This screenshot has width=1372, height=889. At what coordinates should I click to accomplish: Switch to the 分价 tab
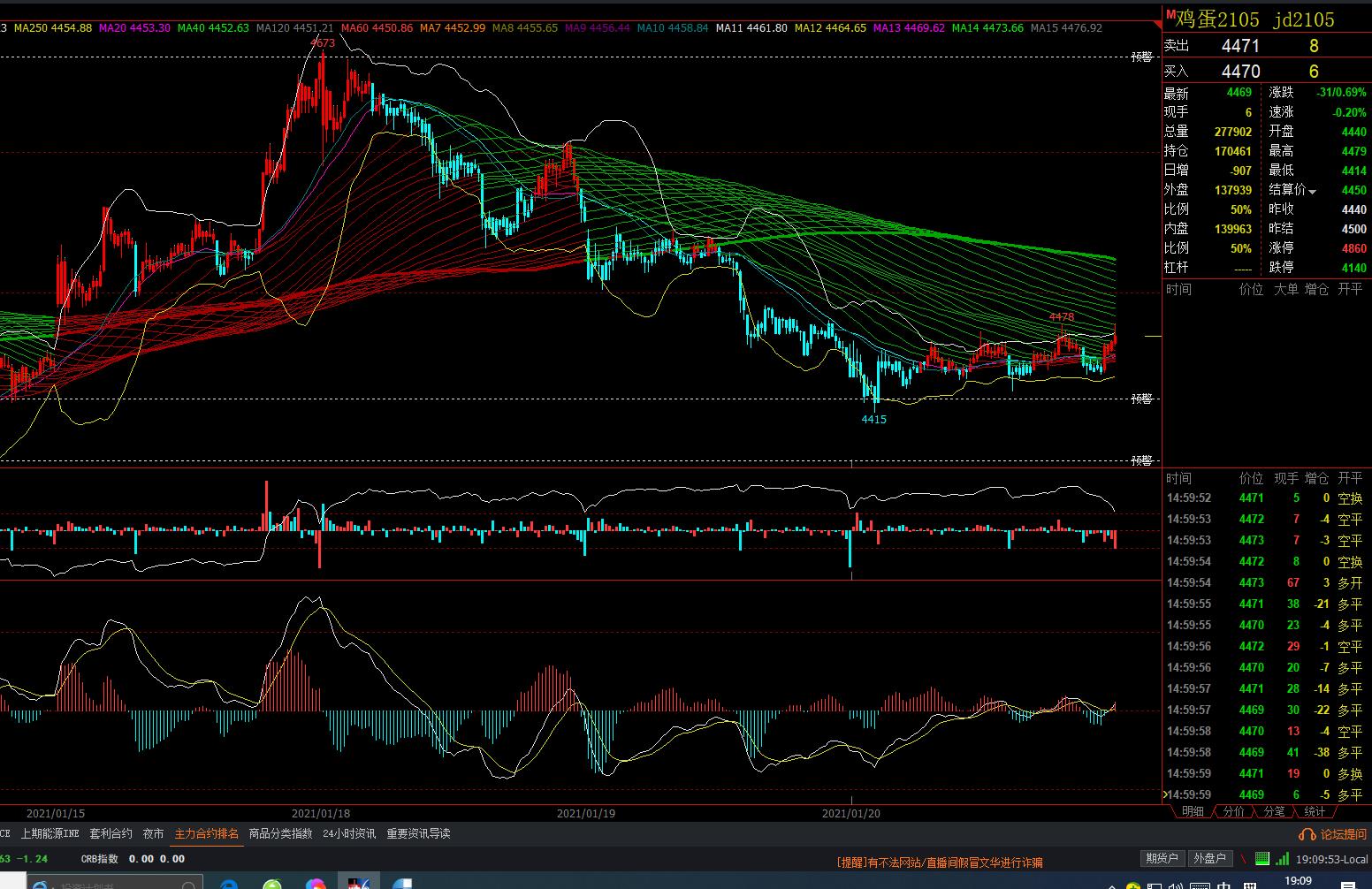[1234, 811]
